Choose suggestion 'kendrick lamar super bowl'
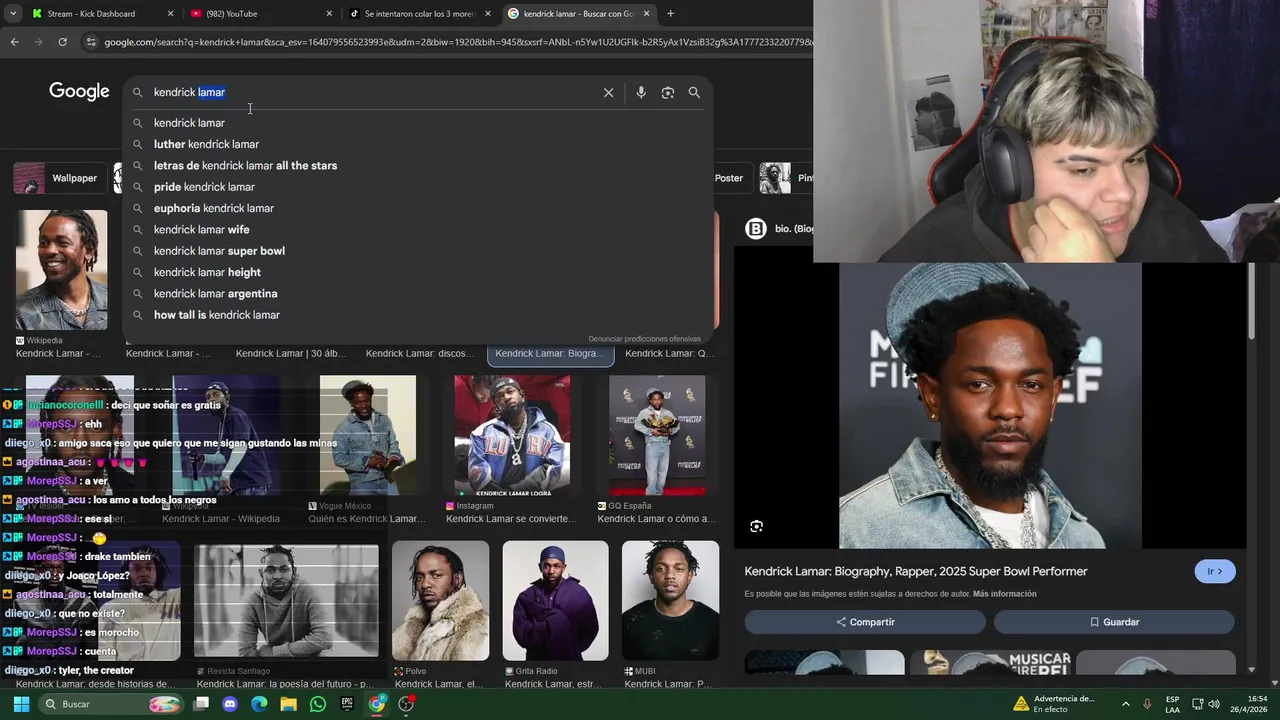This screenshot has width=1280, height=720. (417, 251)
